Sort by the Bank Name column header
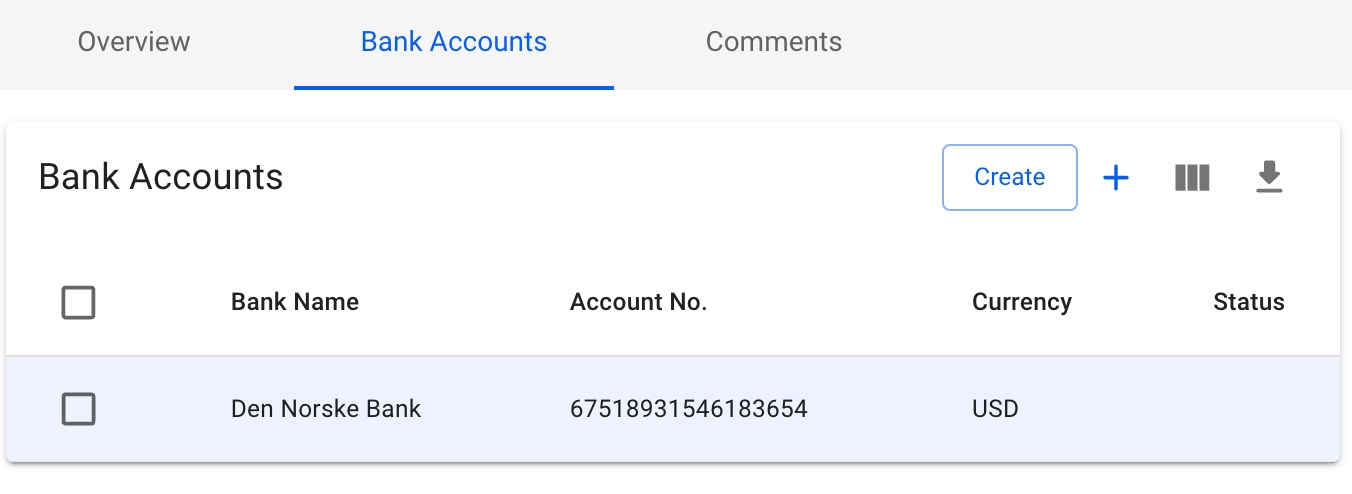Viewport: 1352px width, 494px height. tap(295, 302)
